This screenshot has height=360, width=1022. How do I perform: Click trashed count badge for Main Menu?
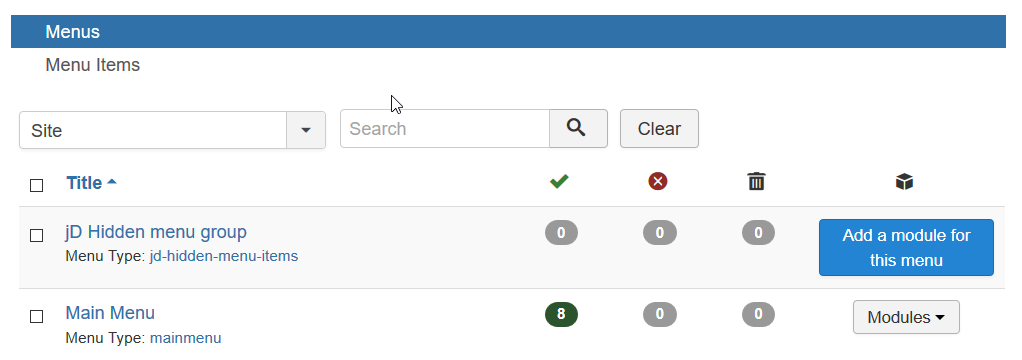(x=758, y=315)
